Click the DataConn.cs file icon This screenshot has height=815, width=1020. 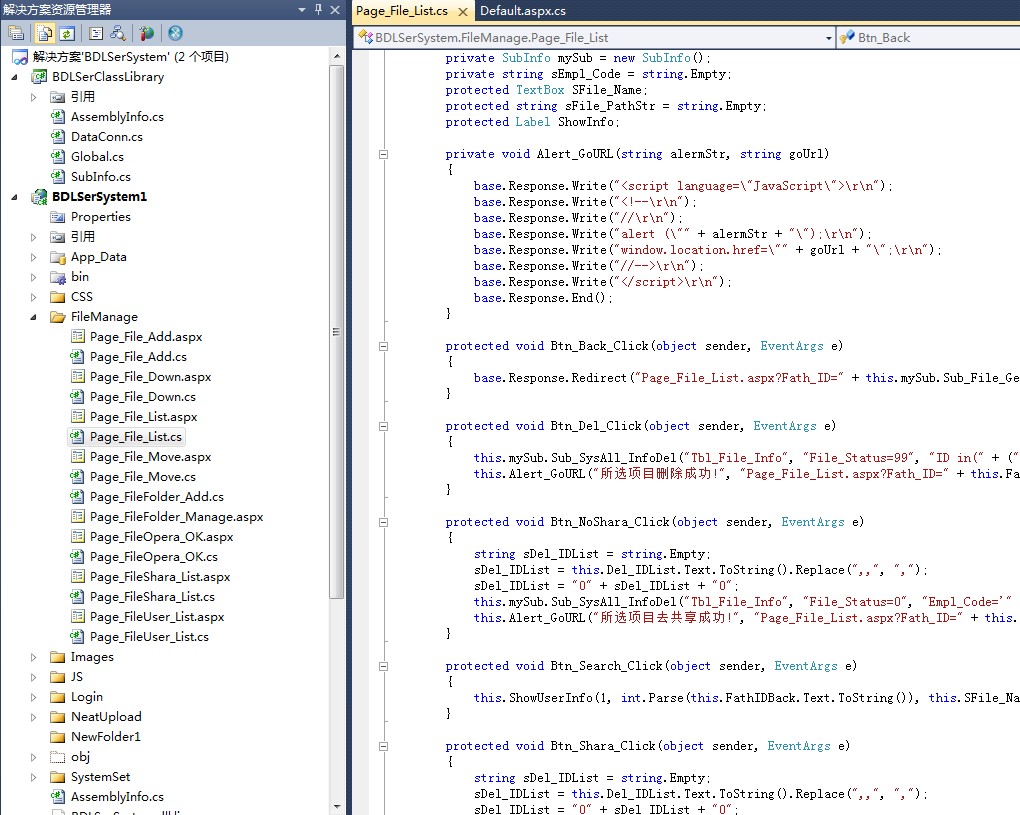[58, 137]
